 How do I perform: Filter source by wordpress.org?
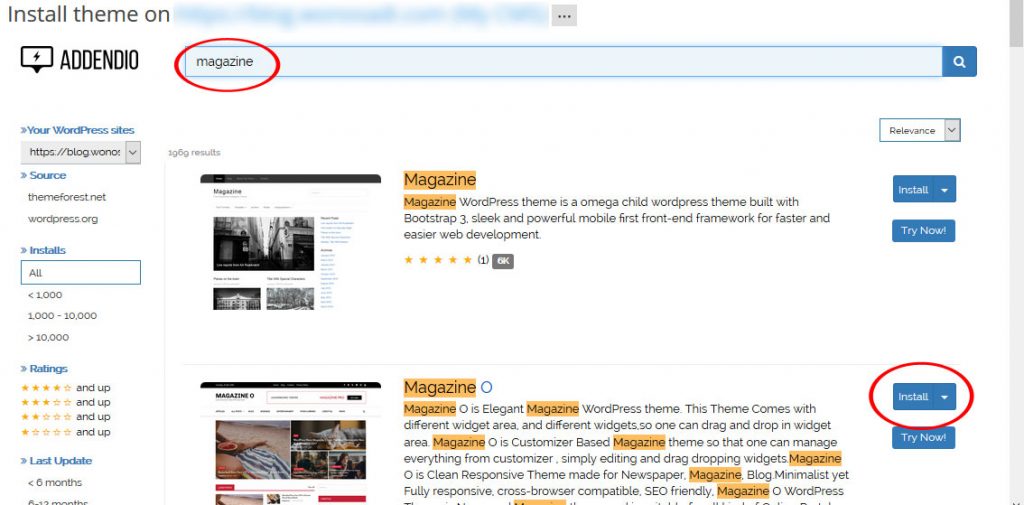pos(63,219)
